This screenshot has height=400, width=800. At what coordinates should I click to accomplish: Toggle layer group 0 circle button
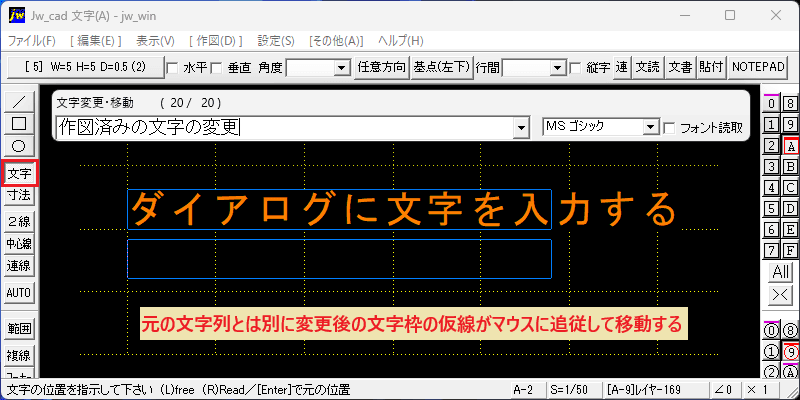coord(772,331)
